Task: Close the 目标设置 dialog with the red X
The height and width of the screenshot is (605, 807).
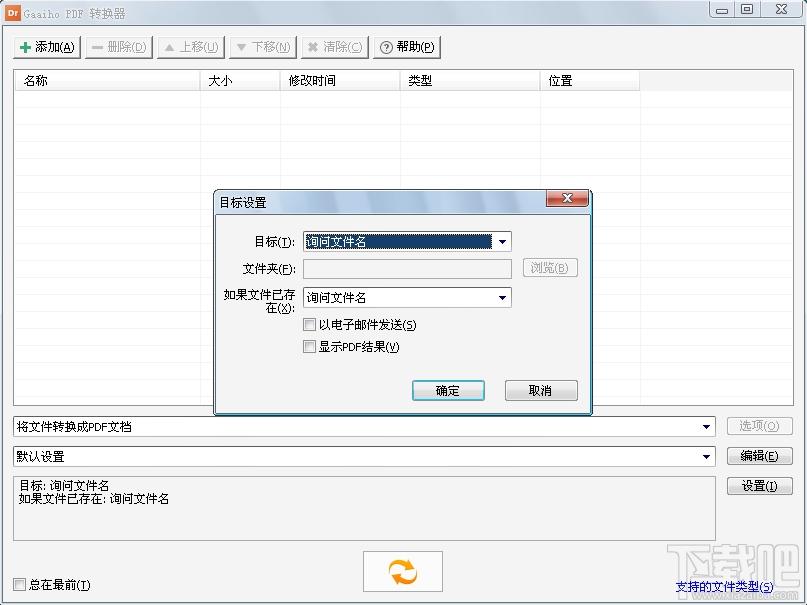Action: 566,201
